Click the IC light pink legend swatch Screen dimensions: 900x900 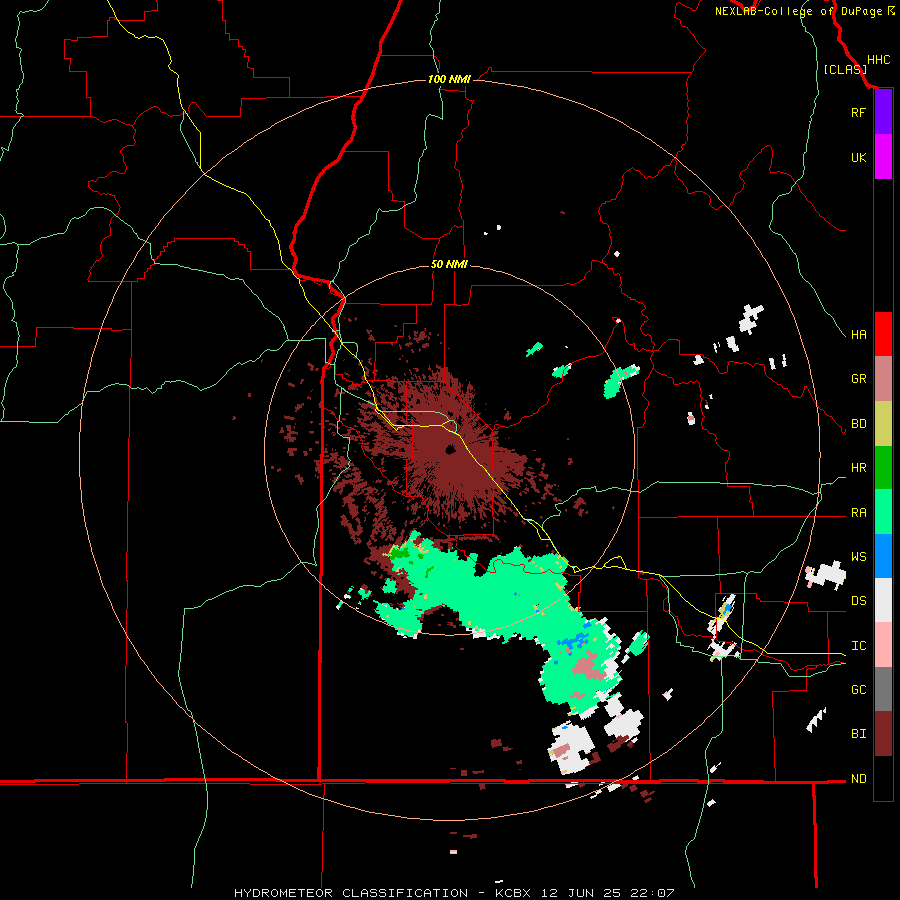point(883,645)
